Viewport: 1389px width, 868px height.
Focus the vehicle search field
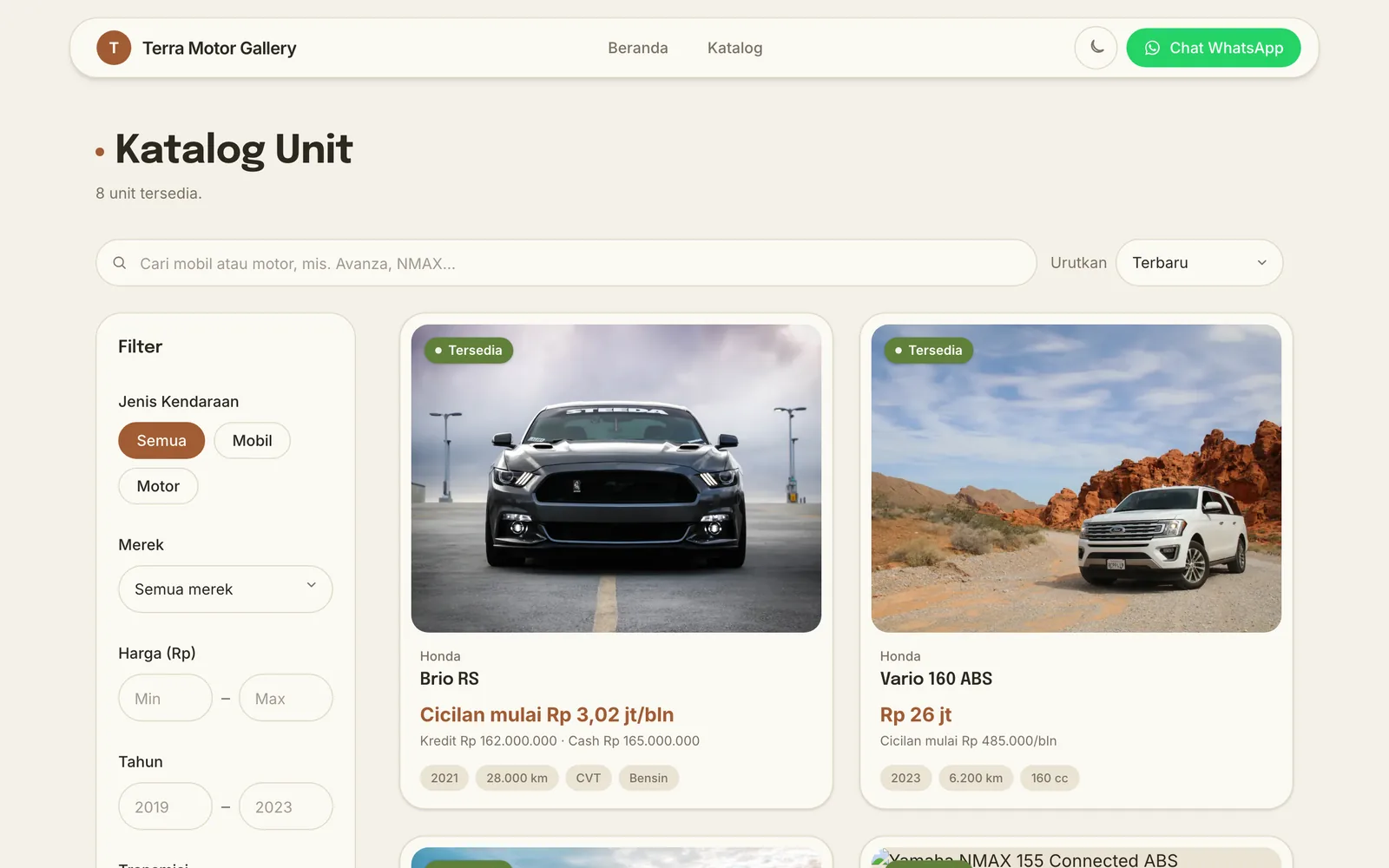click(566, 263)
